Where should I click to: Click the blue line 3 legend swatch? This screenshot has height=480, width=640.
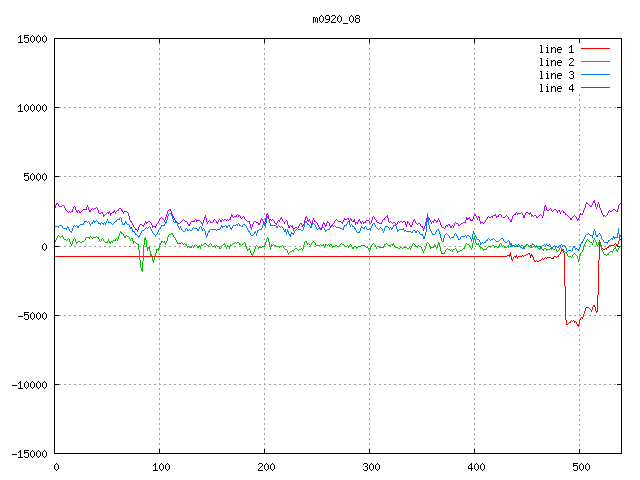[x=595, y=75]
